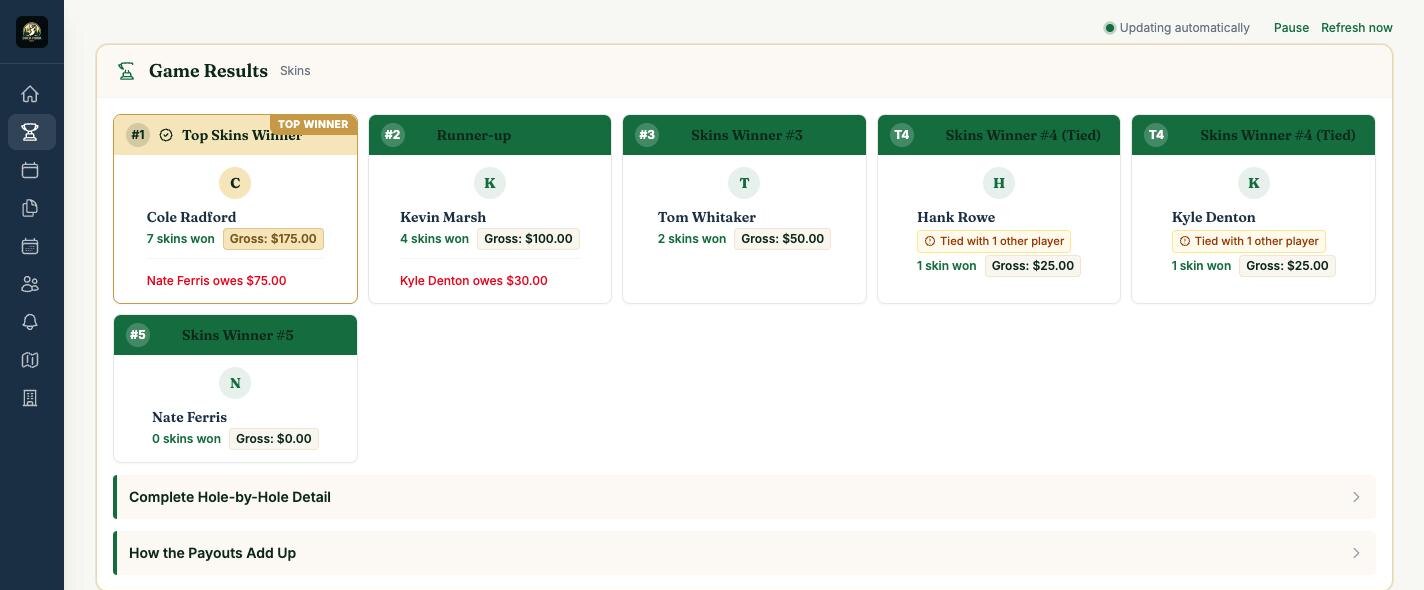Click the Game Results trophy icon in the header
This screenshot has height=590, width=1424.
pos(126,71)
